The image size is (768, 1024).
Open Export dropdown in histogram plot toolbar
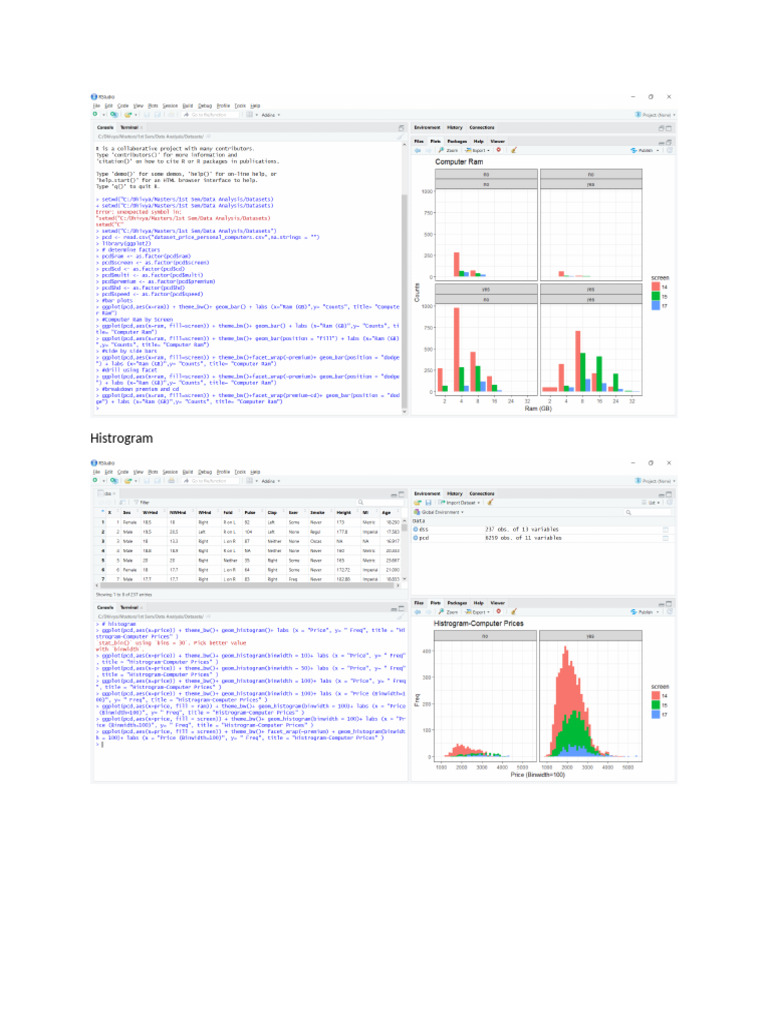click(x=477, y=612)
